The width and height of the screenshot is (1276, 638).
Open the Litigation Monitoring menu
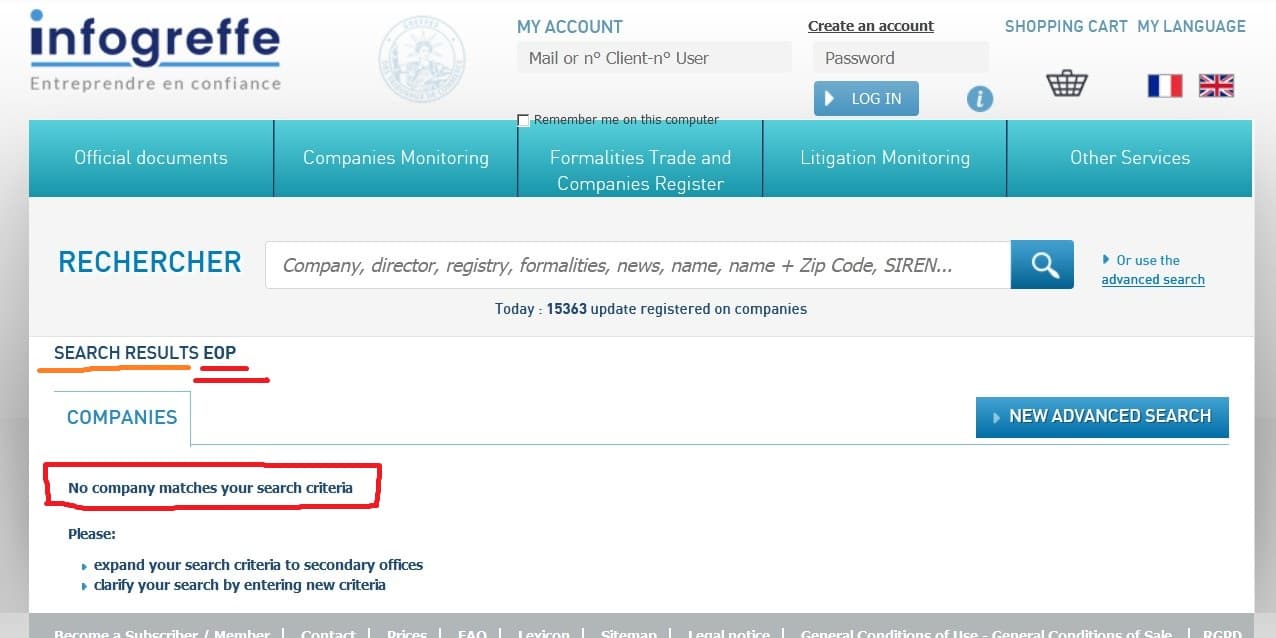885,158
